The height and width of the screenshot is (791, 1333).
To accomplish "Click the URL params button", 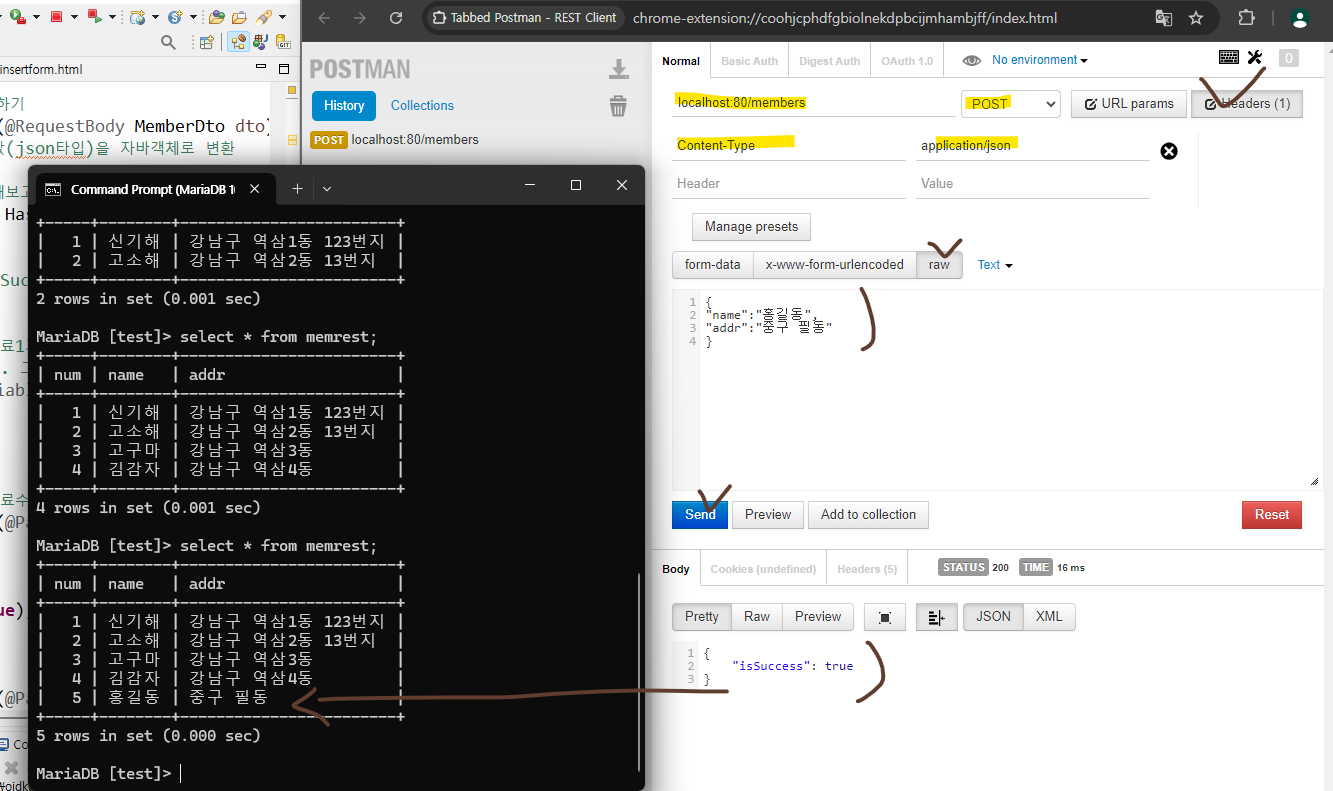I will coord(1129,104).
